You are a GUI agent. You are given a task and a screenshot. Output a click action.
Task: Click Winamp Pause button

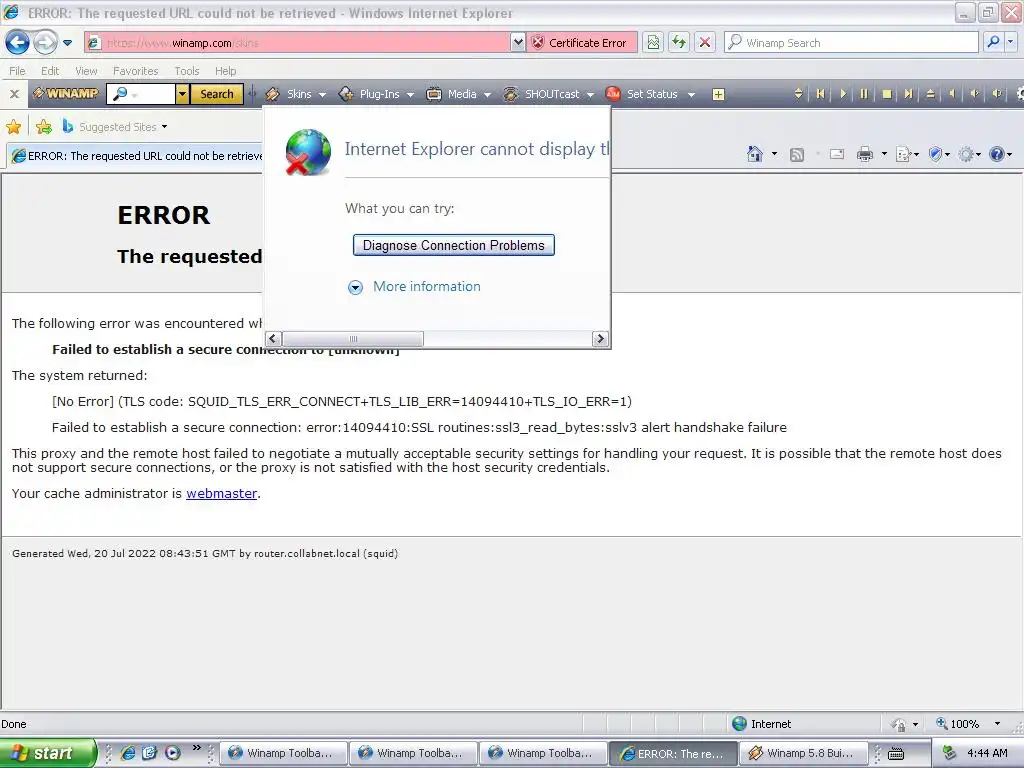pos(864,94)
